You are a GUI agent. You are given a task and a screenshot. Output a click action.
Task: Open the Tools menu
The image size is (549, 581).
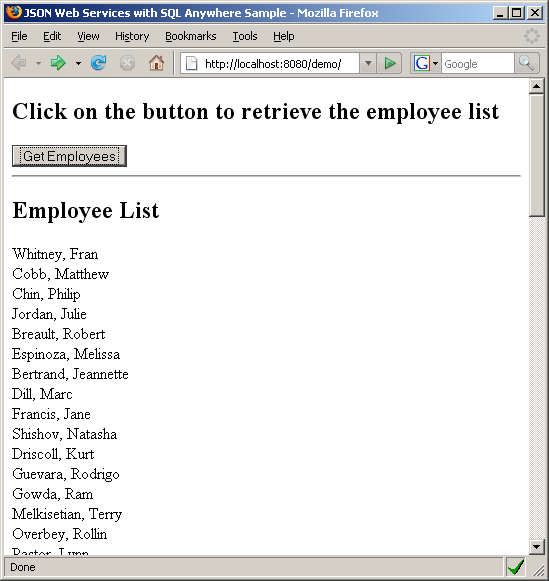244,36
